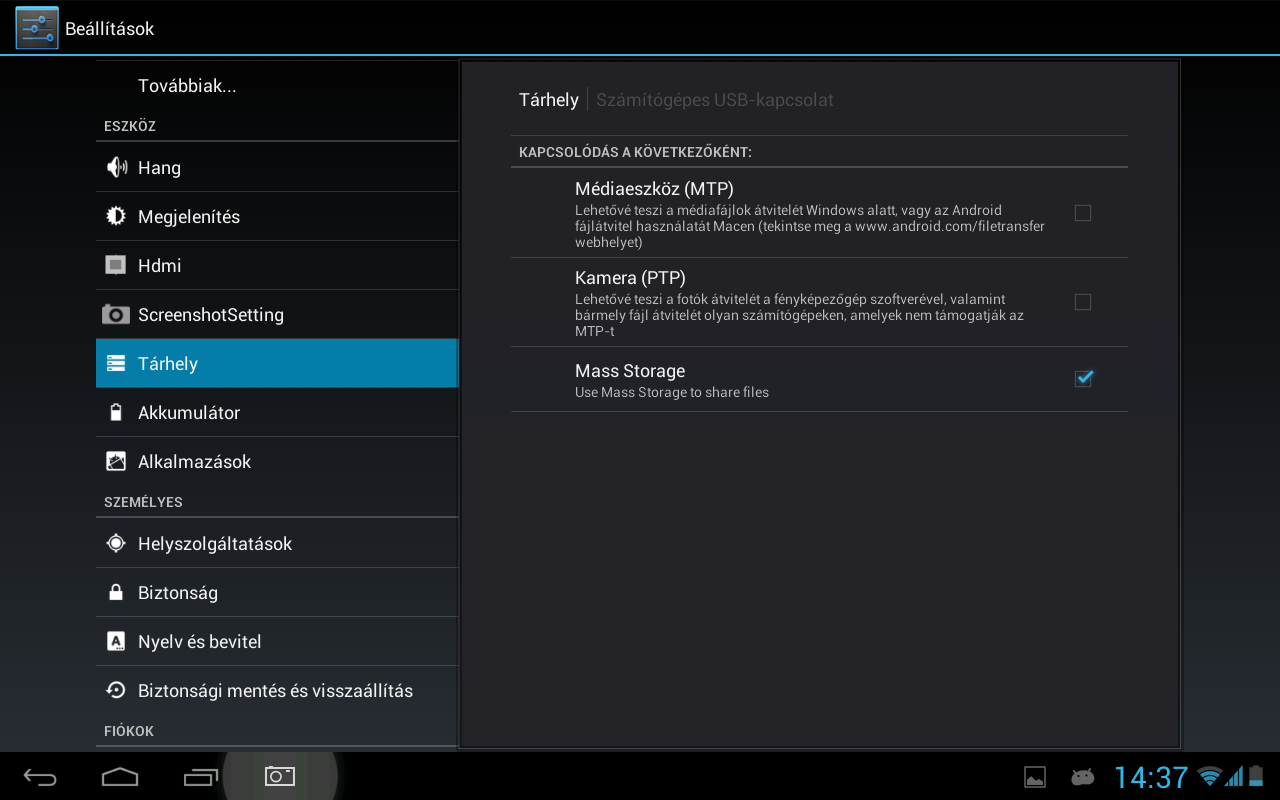1280x800 pixels.
Task: Open the Továbbiak... more settings entry
Action: tap(187, 86)
